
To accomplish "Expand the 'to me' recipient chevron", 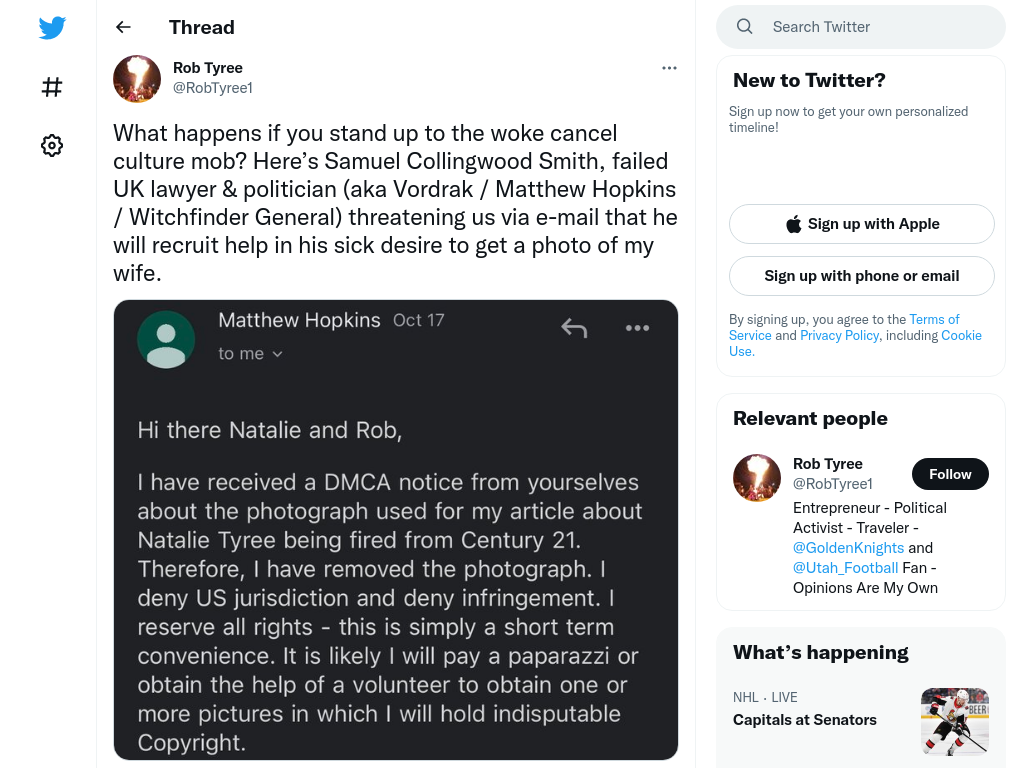I will (278, 354).
